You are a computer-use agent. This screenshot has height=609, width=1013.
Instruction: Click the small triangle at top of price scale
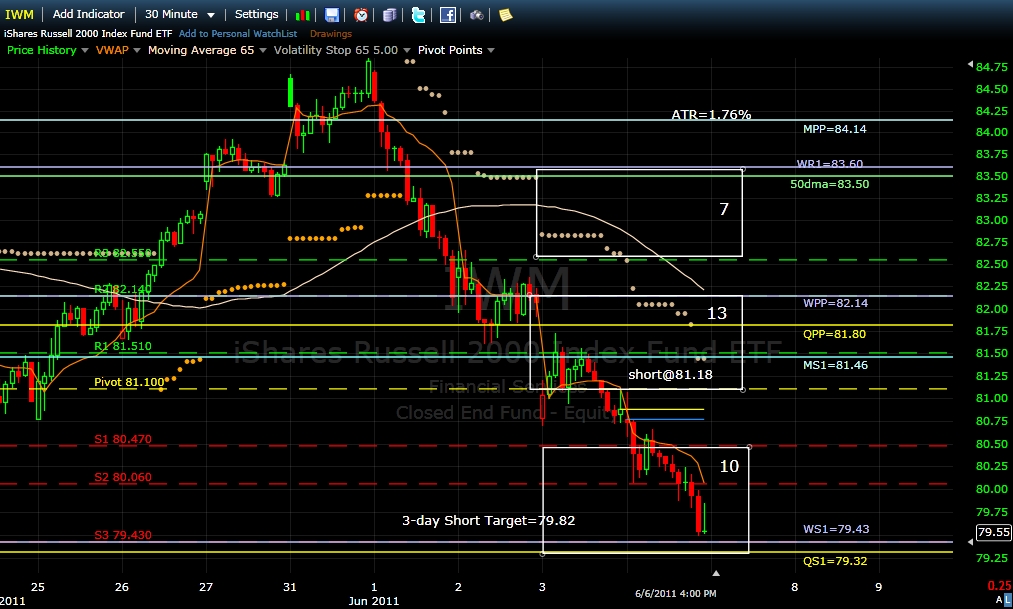coord(970,64)
